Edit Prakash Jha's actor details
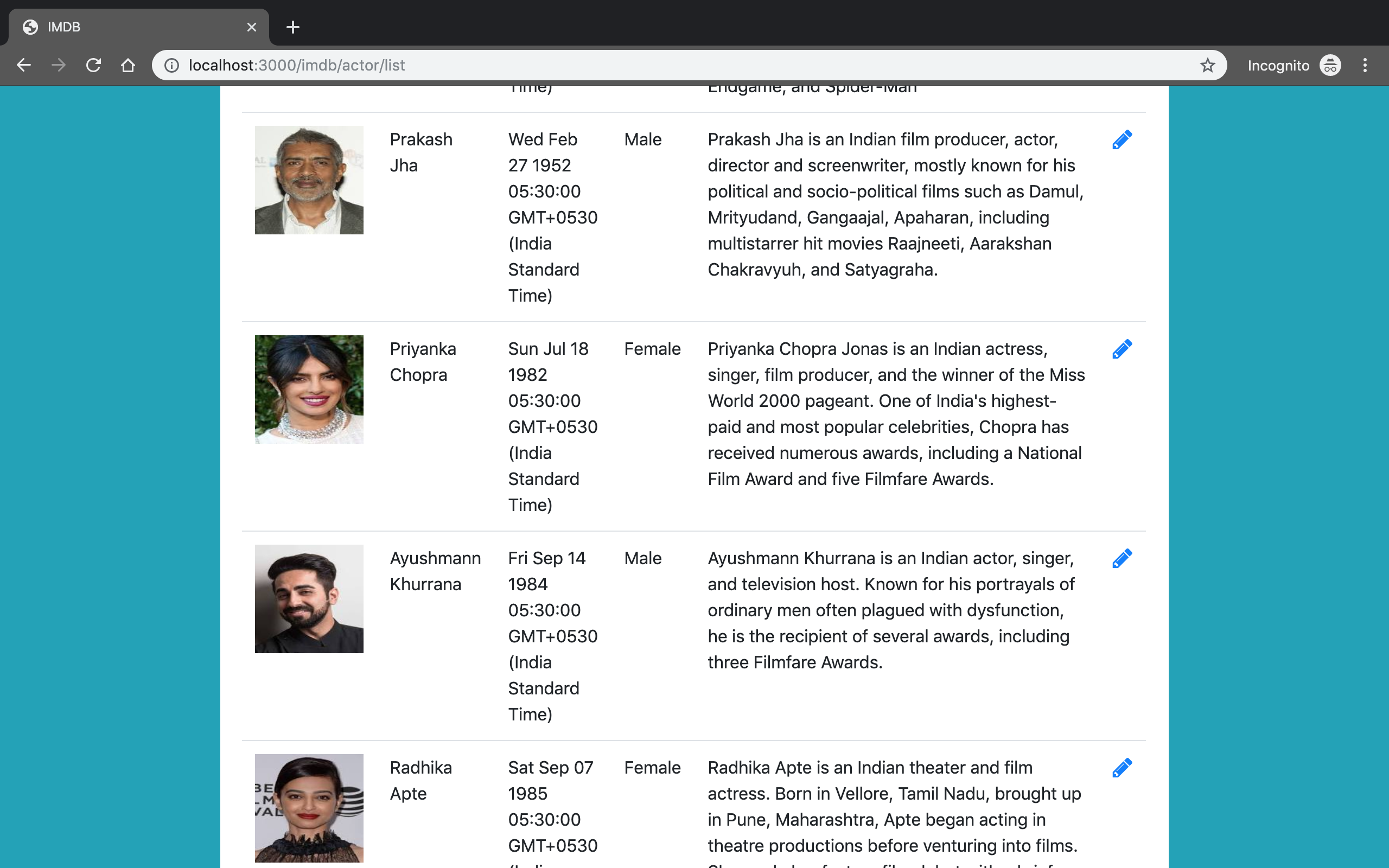This screenshot has width=1389, height=868. pos(1122,139)
